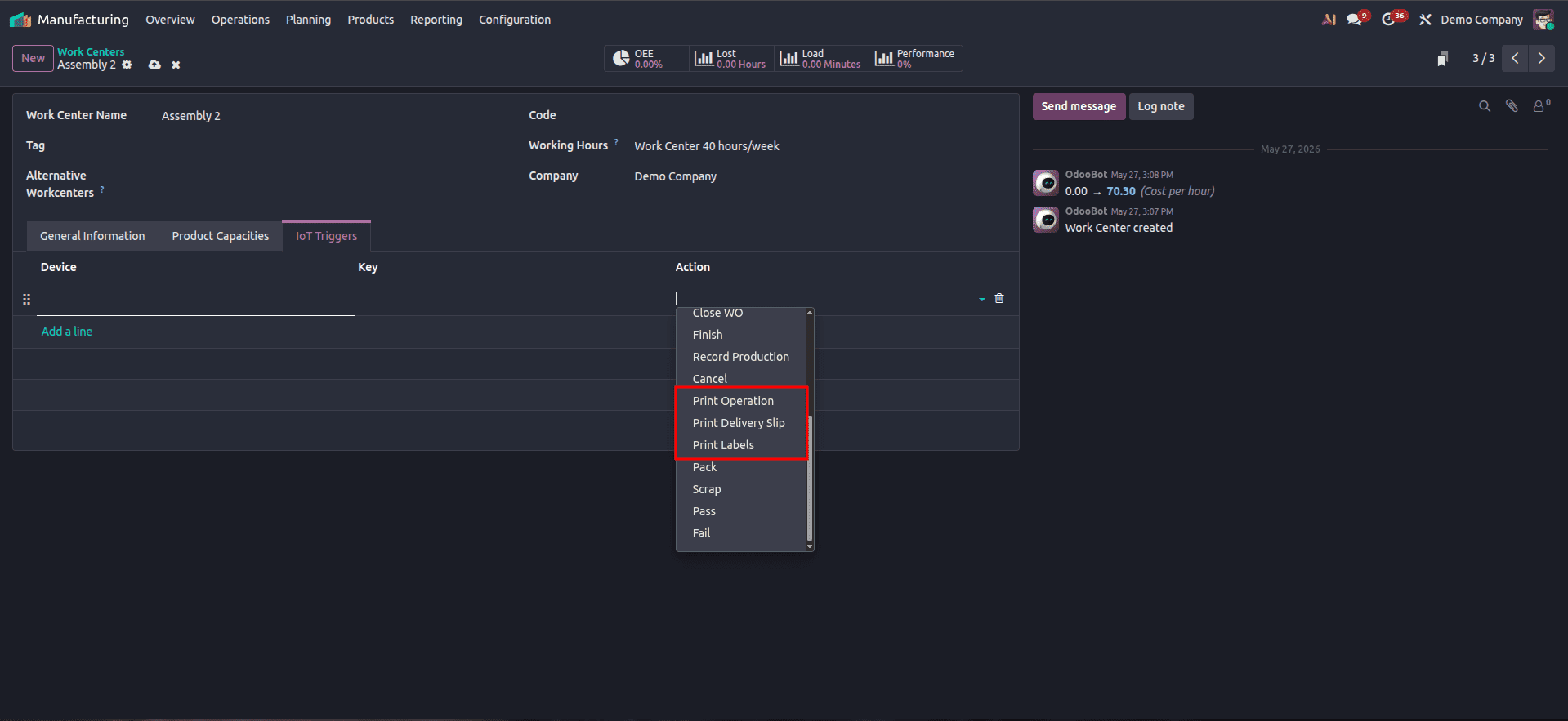Click the Manufacturing app logo icon

tap(20, 20)
